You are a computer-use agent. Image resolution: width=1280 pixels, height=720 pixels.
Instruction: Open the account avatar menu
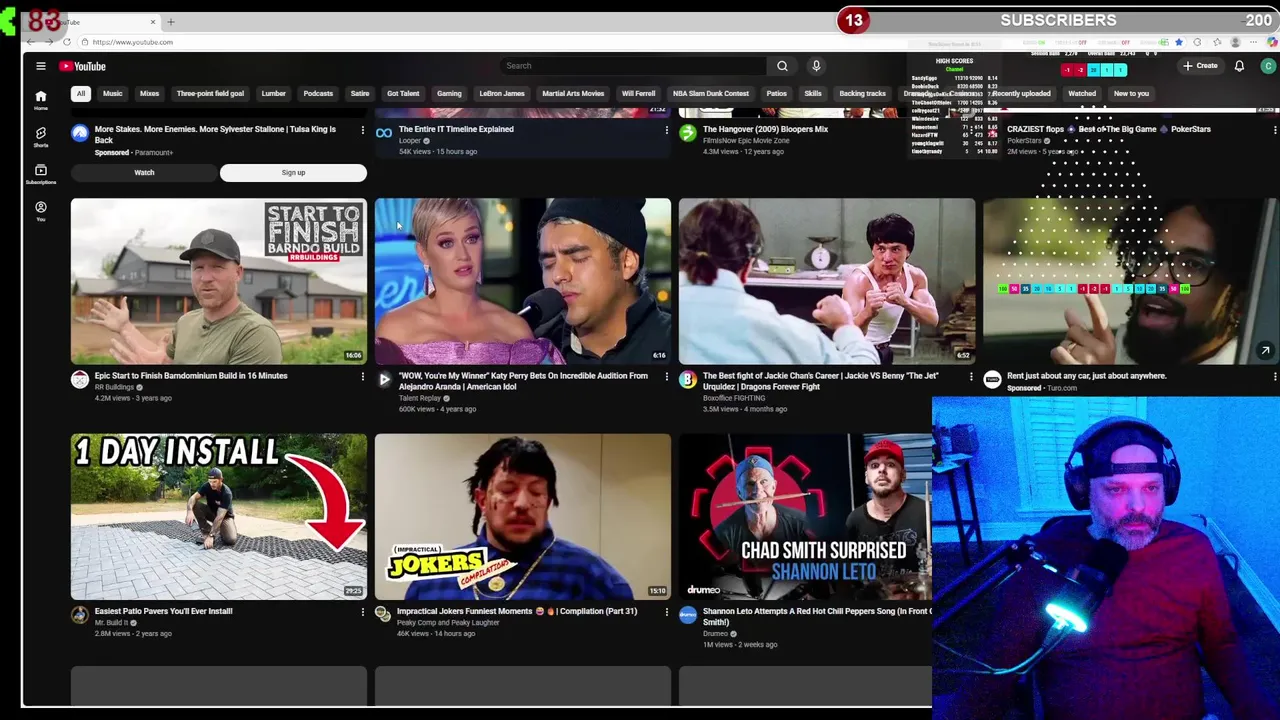(x=1268, y=66)
